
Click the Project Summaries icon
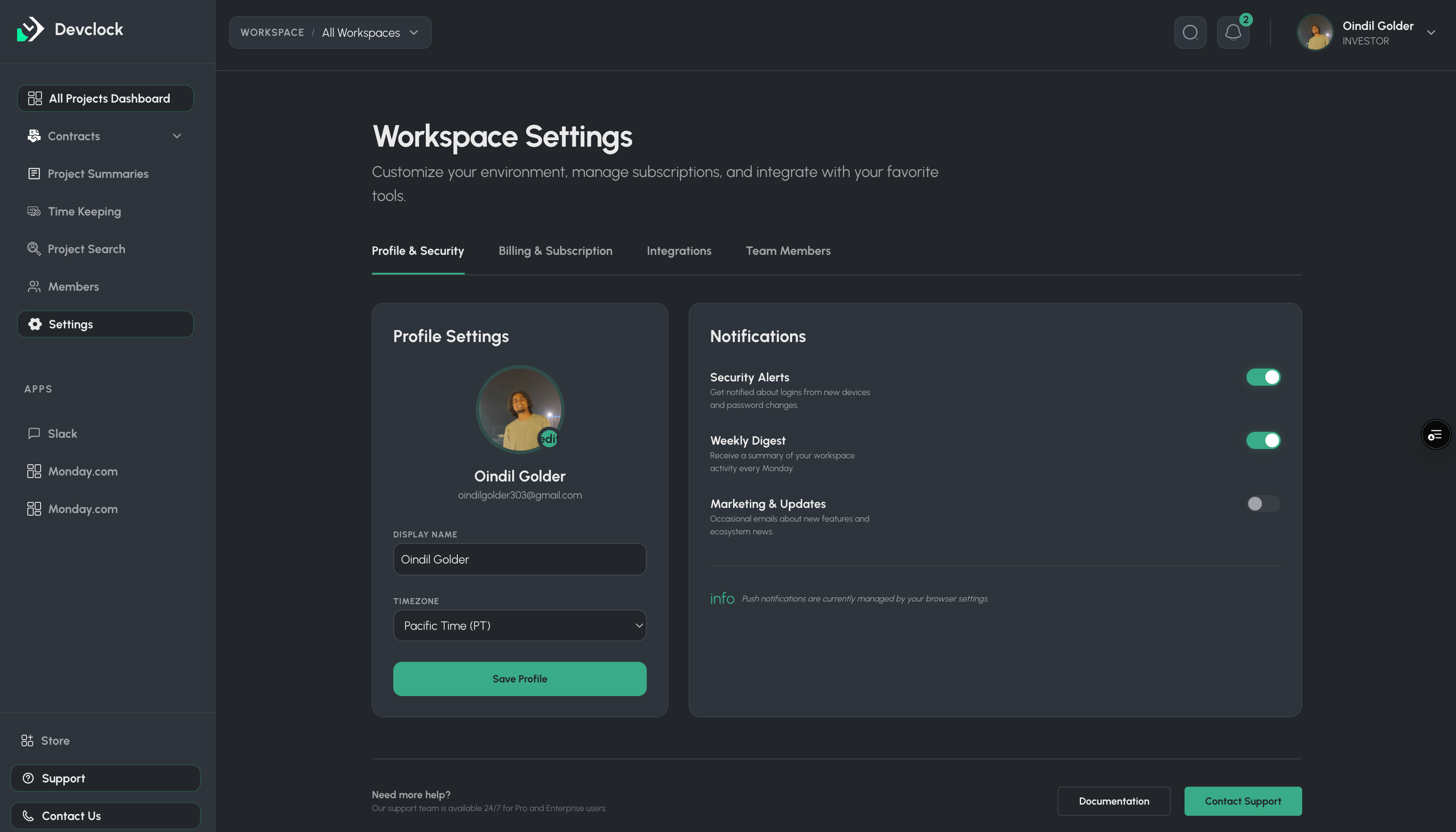coord(34,174)
